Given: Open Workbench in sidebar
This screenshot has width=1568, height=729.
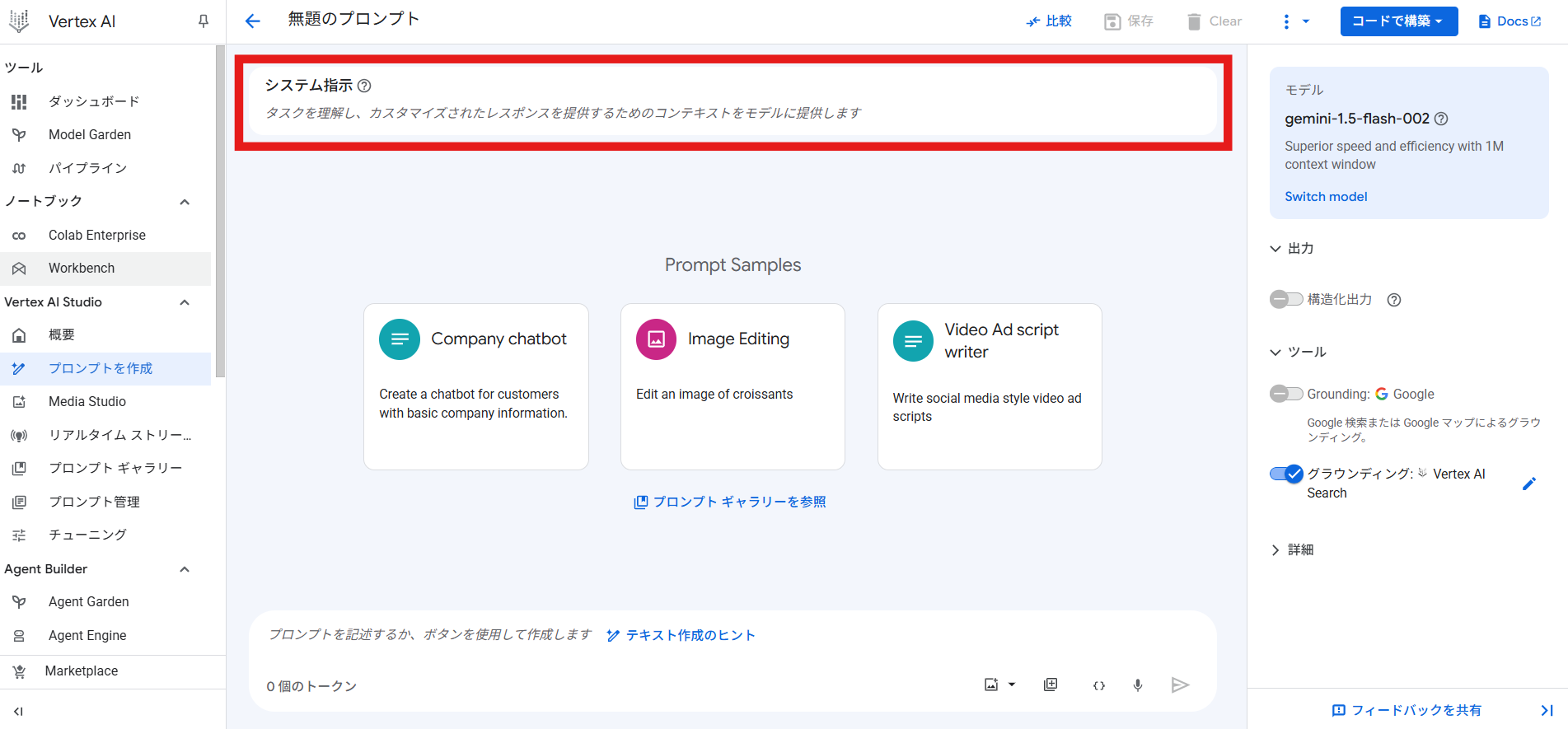Looking at the screenshot, I should (105, 269).
